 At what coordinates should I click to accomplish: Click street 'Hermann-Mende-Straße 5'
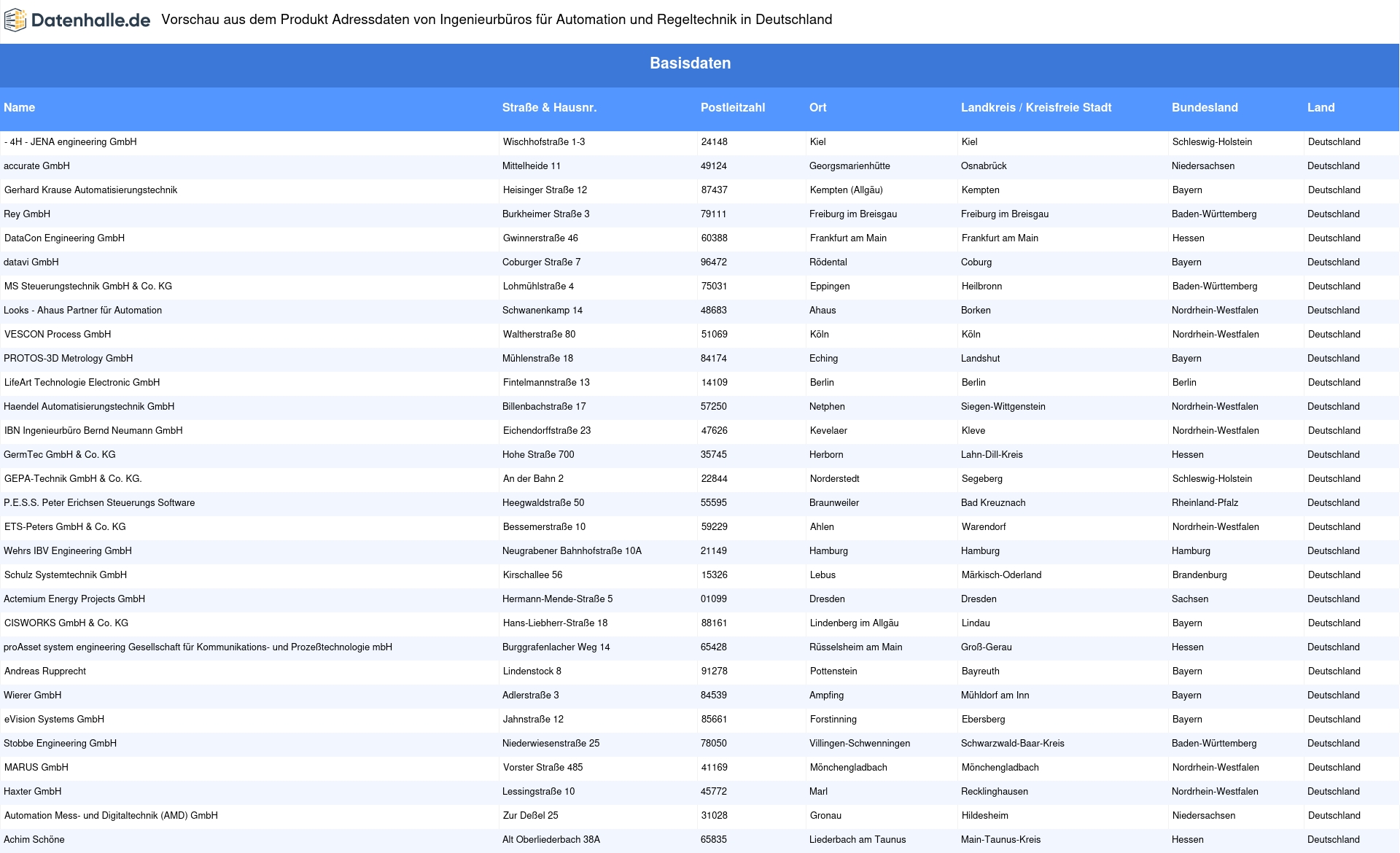(x=557, y=599)
